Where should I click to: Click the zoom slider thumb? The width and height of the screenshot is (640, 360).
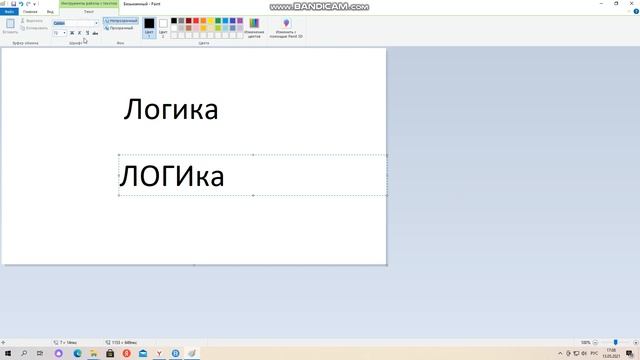[616, 343]
